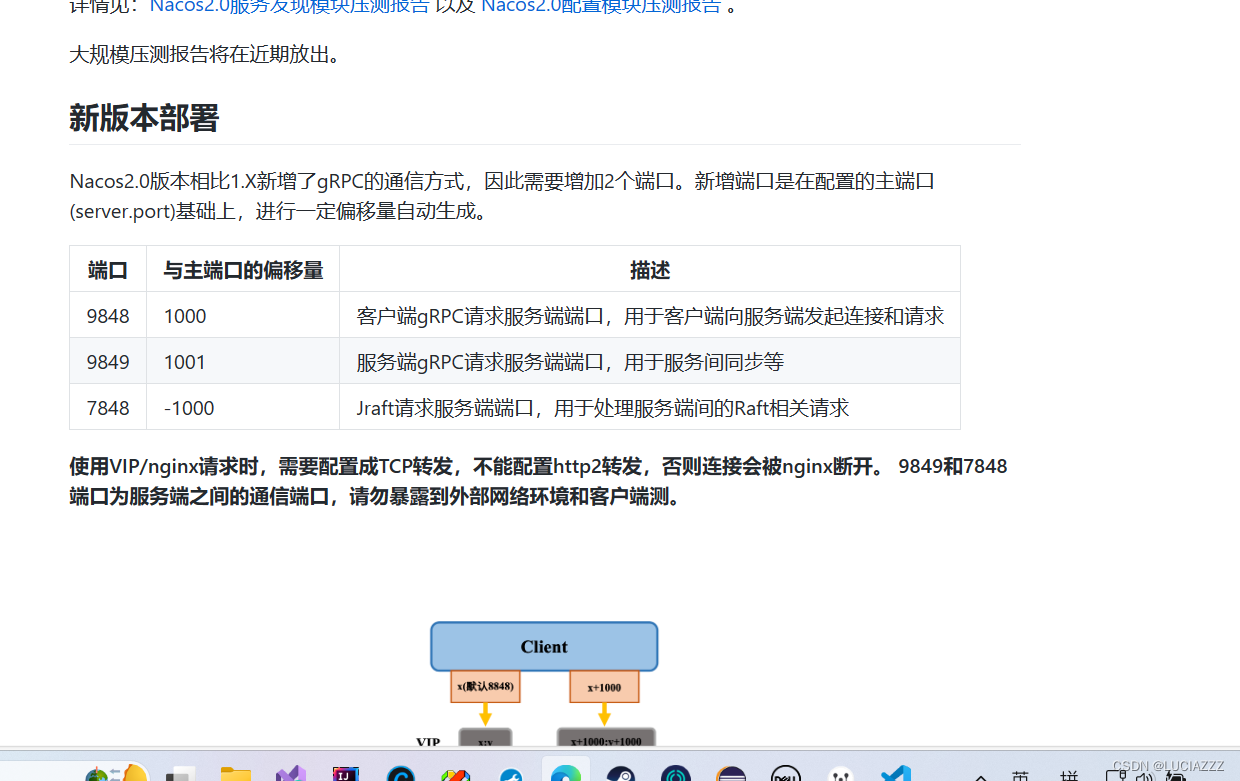Open the Nacos2.0配置模块压测报告 link
The image size is (1240, 781).
pyautogui.click(x=601, y=6)
